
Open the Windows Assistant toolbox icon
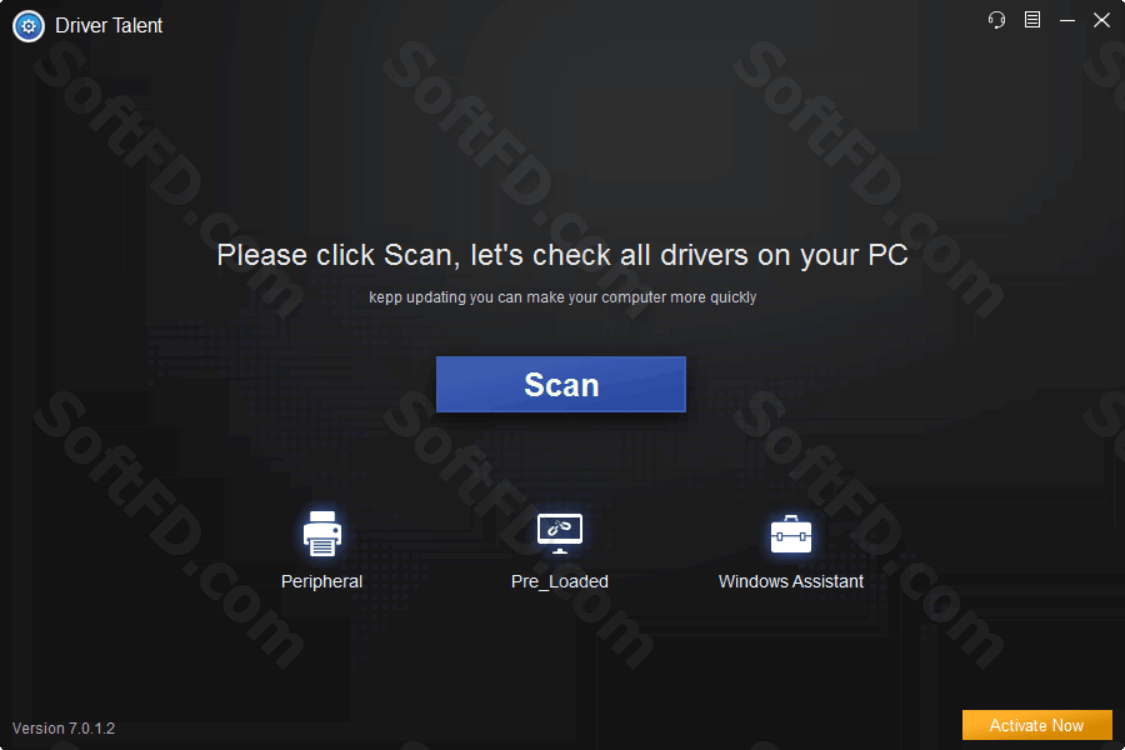click(x=791, y=534)
